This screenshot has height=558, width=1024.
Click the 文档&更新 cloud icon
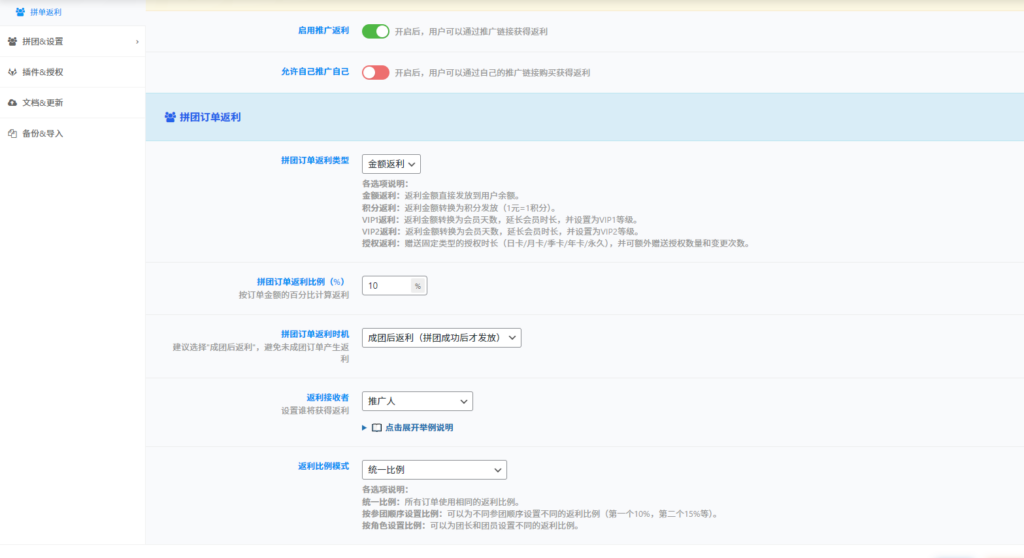tap(12, 103)
